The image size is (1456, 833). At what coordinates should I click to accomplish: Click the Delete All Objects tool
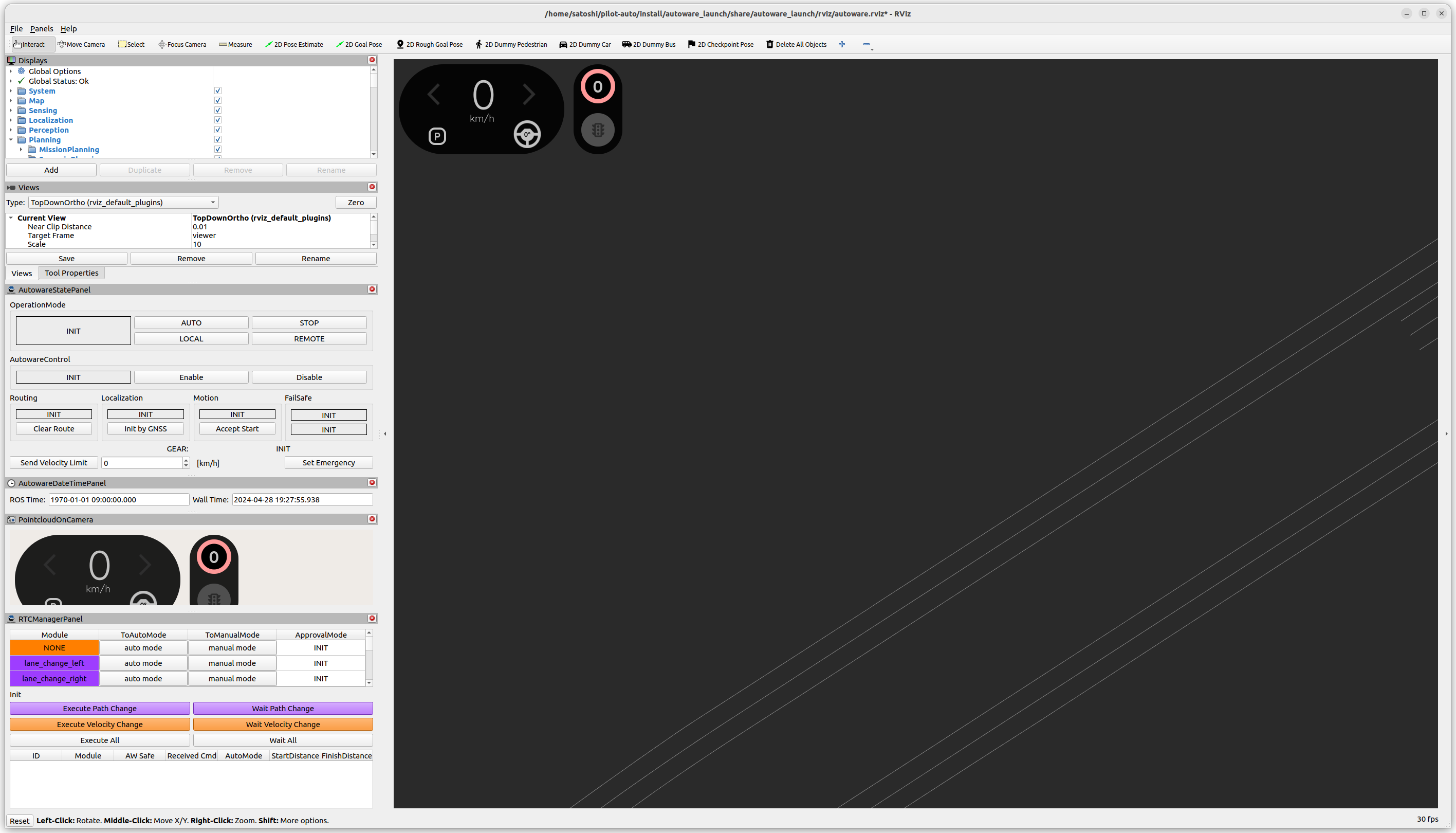click(x=796, y=44)
